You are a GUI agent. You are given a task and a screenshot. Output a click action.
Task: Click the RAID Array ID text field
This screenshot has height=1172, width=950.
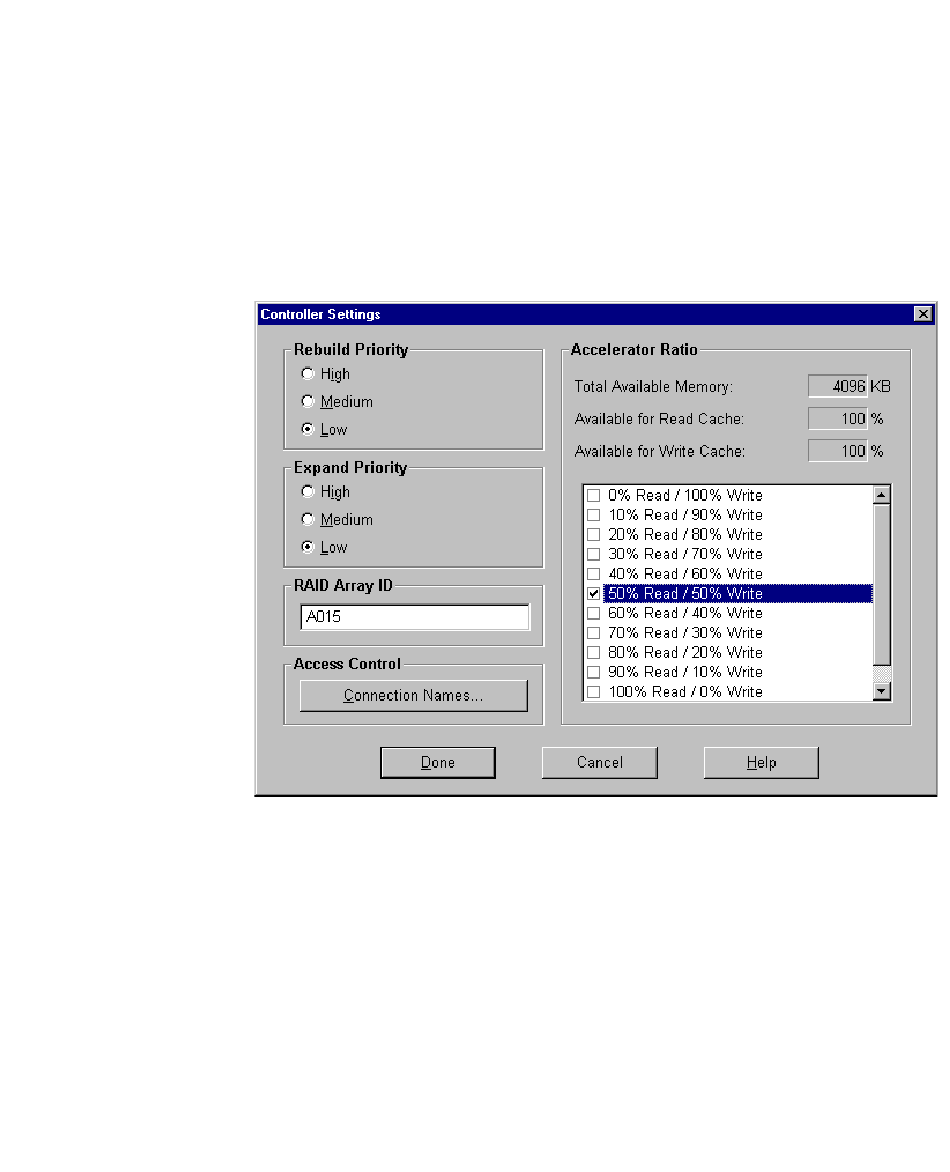414,618
